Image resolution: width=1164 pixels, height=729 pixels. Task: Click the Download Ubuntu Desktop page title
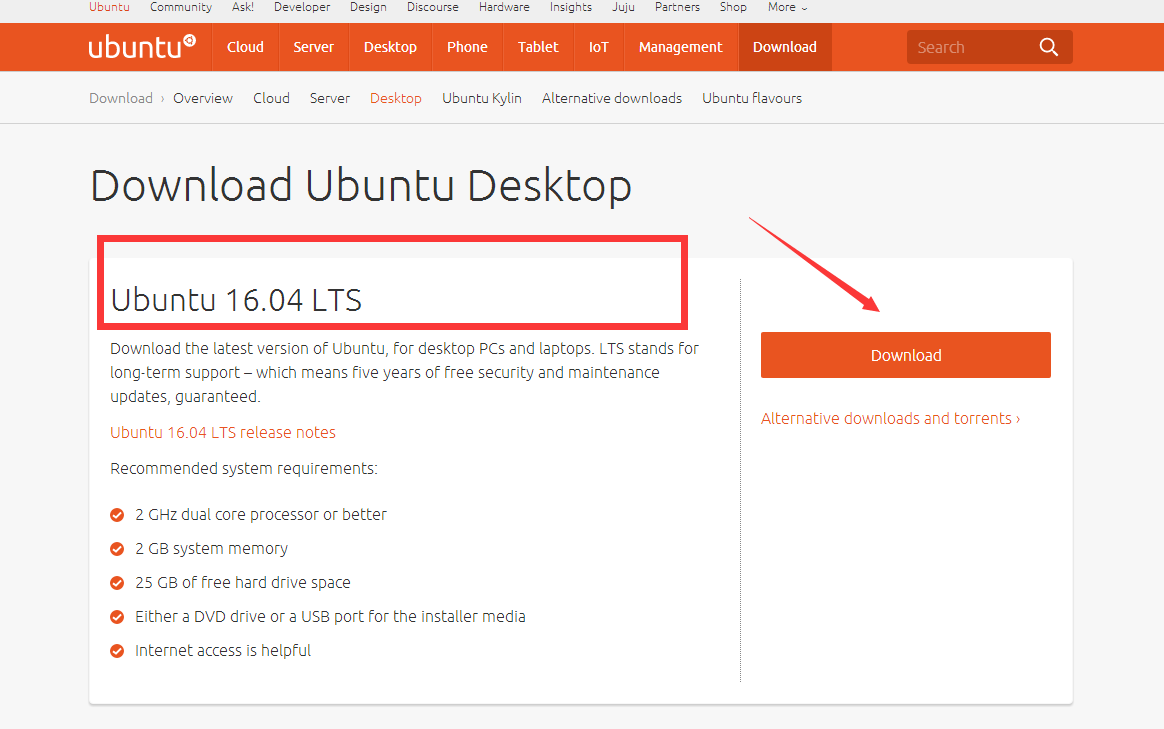coord(361,186)
